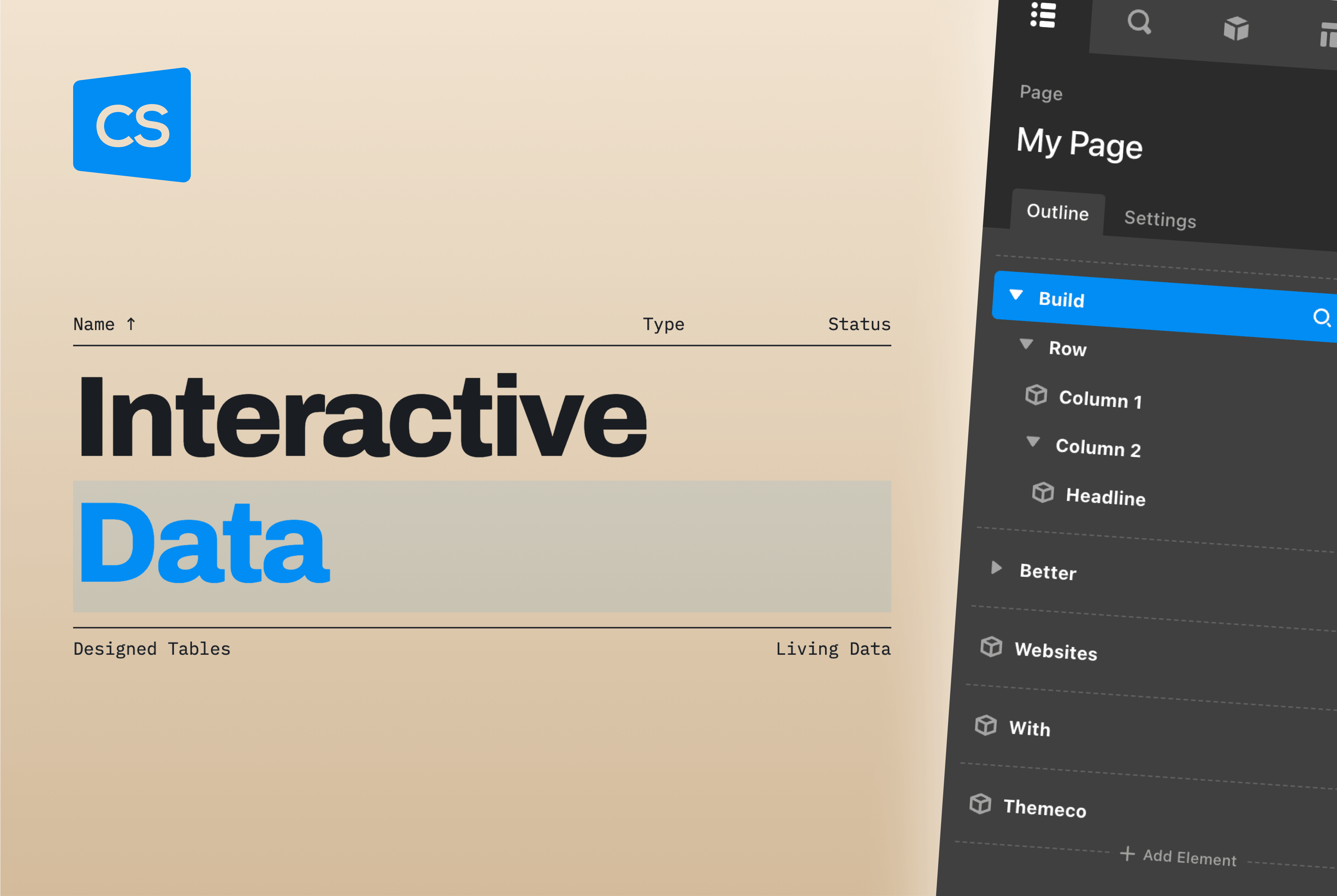Switch to the Settings tab

coord(1160,219)
